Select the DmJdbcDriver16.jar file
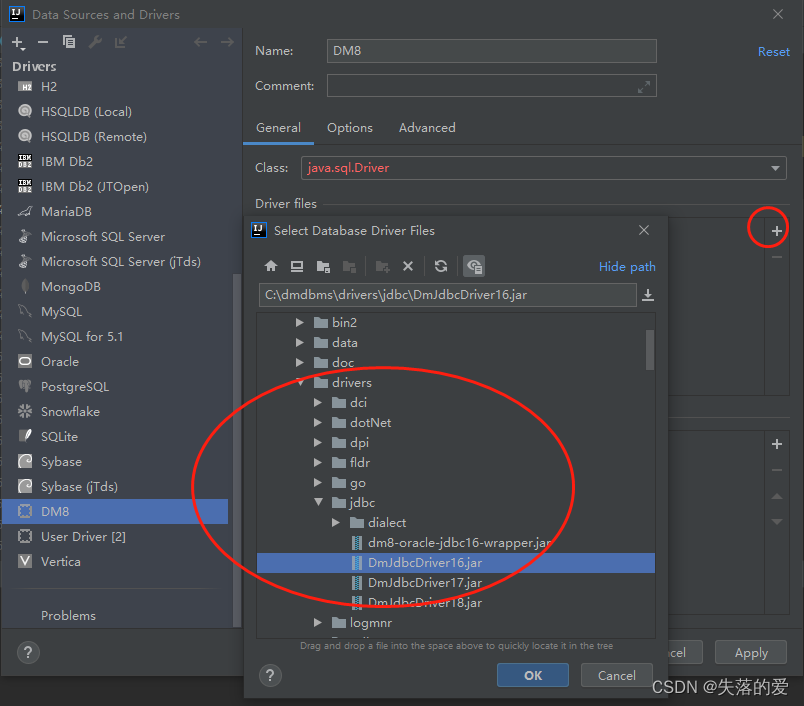Screen dimensions: 804x706 456,563
